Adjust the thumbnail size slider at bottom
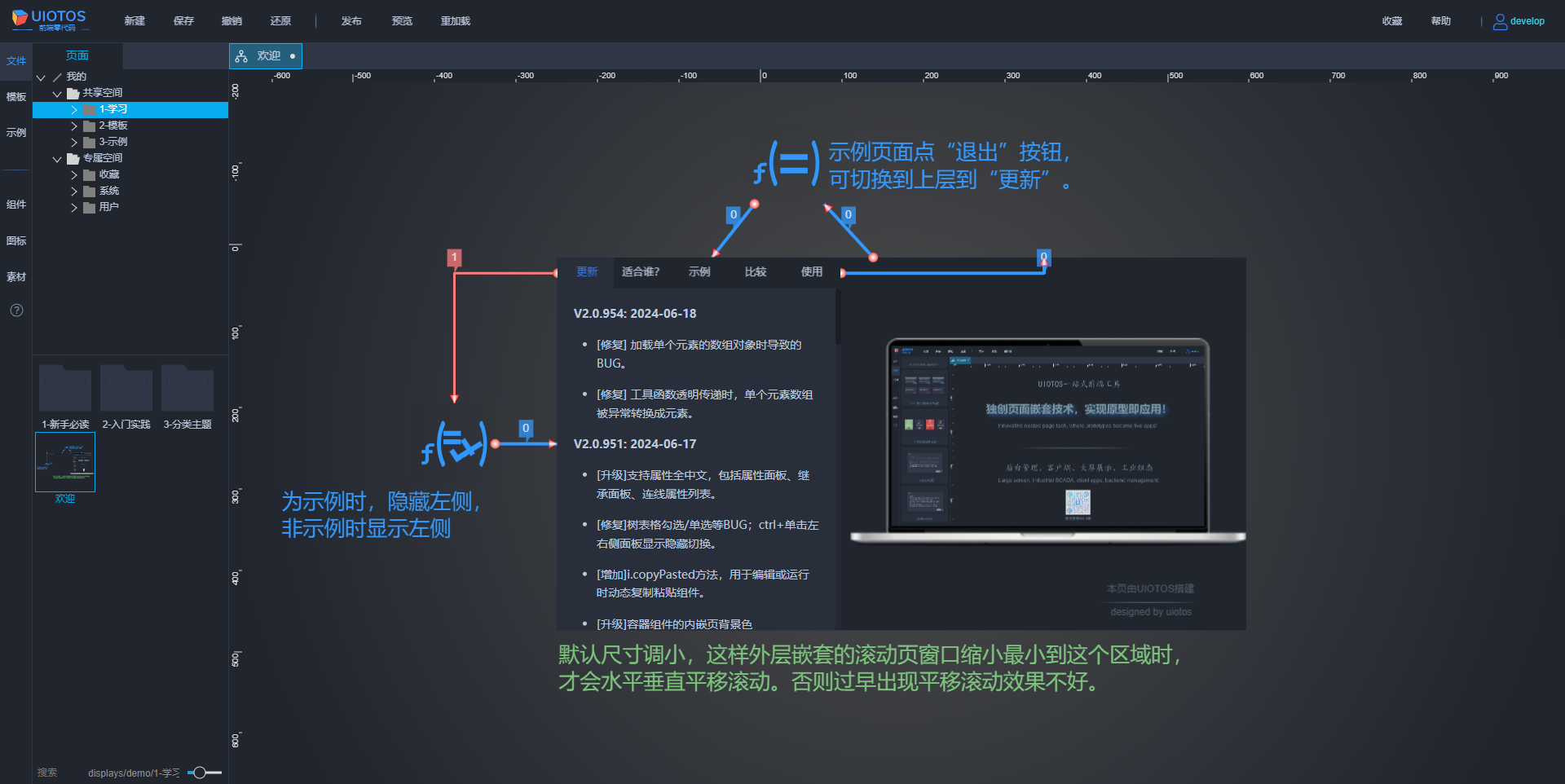This screenshot has width=1565, height=784. click(204, 773)
